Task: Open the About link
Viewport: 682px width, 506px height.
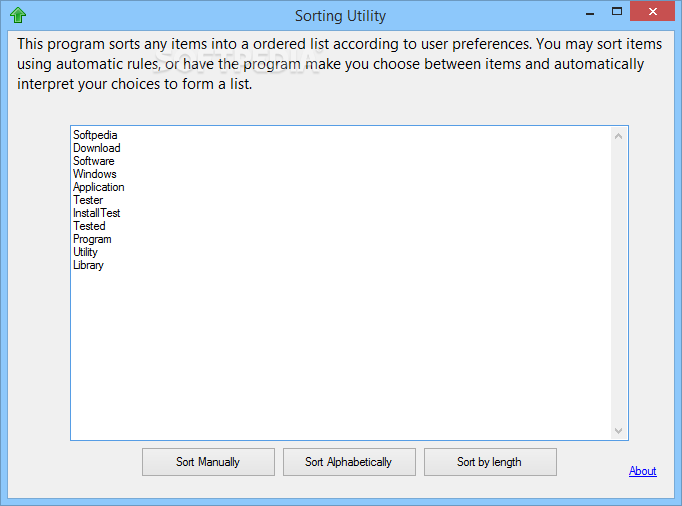Action: pos(642,471)
